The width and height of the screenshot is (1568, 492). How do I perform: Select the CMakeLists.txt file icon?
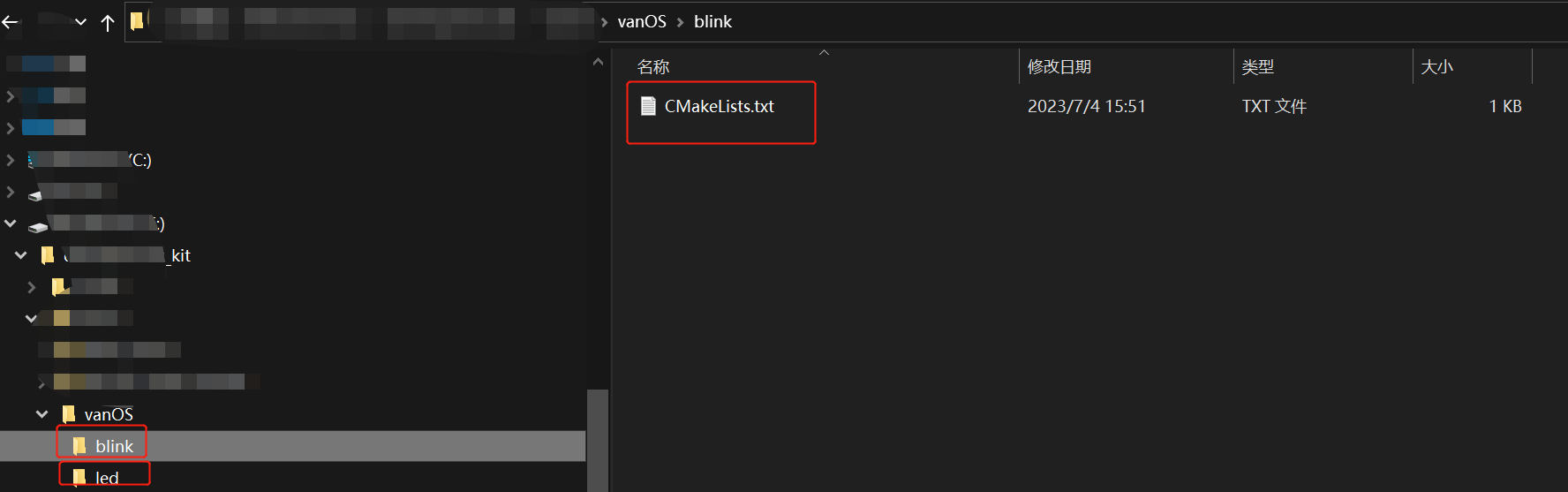tap(648, 106)
